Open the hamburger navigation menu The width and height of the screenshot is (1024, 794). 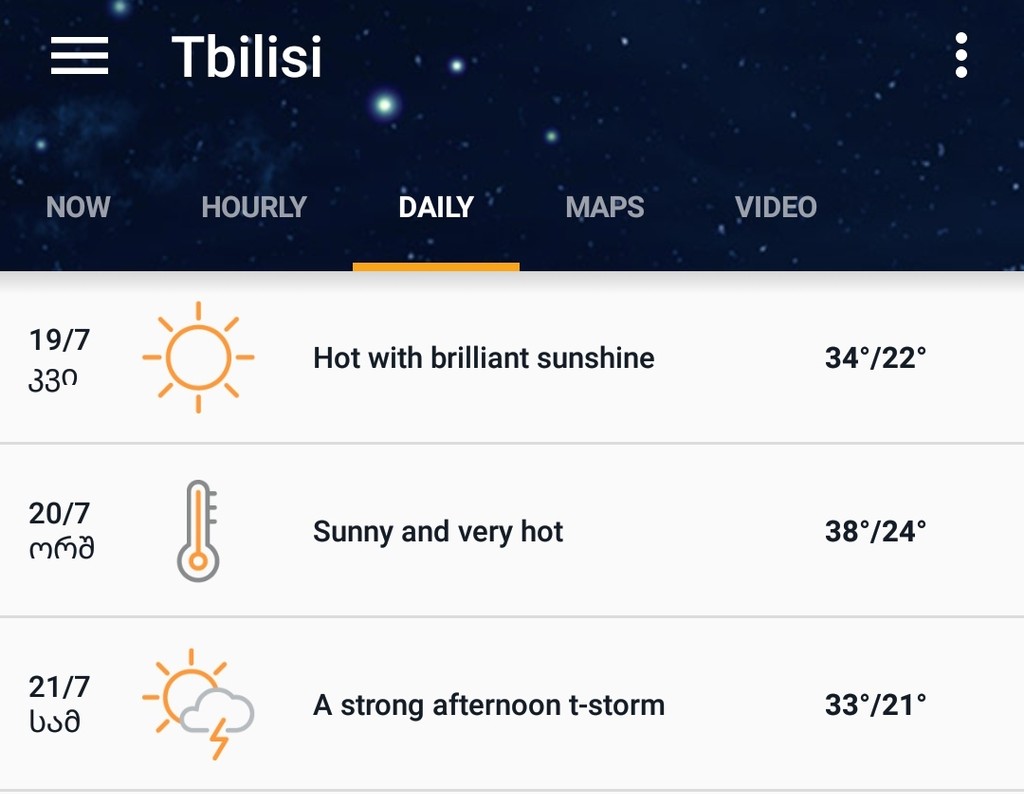click(x=79, y=56)
